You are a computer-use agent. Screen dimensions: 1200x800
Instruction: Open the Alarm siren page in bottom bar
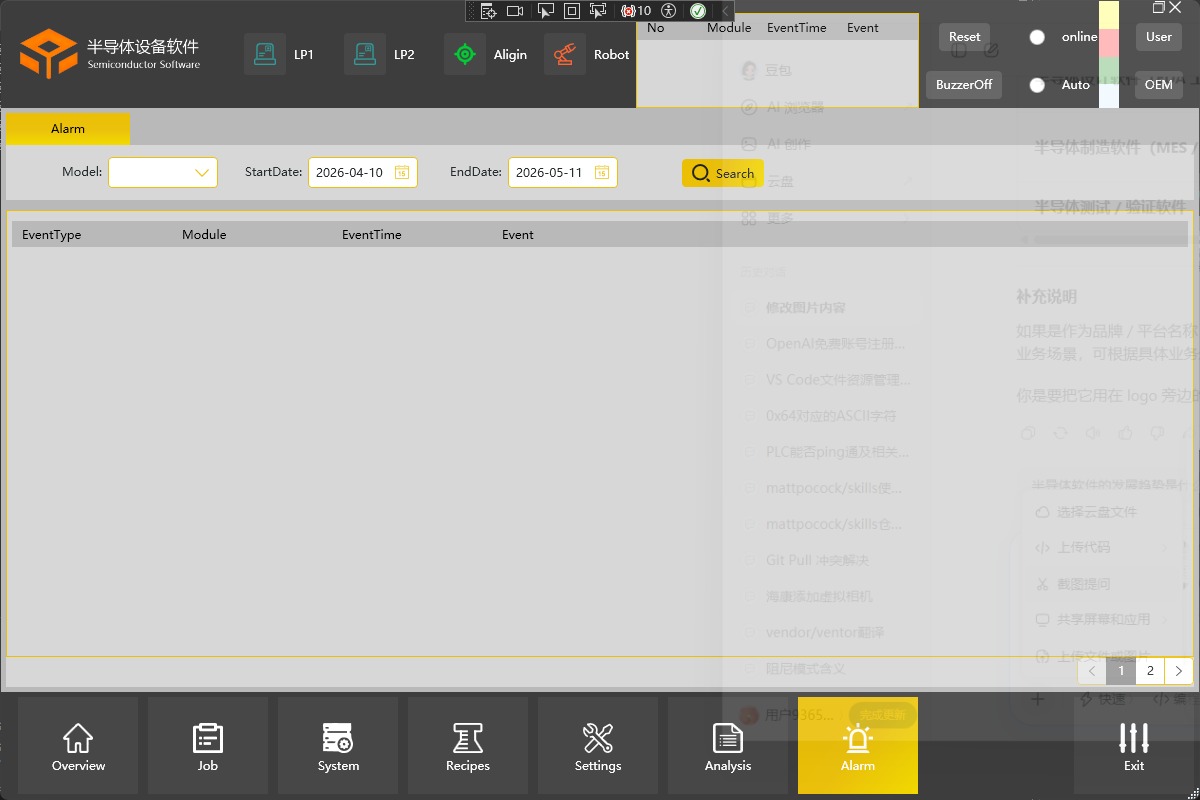[858, 746]
